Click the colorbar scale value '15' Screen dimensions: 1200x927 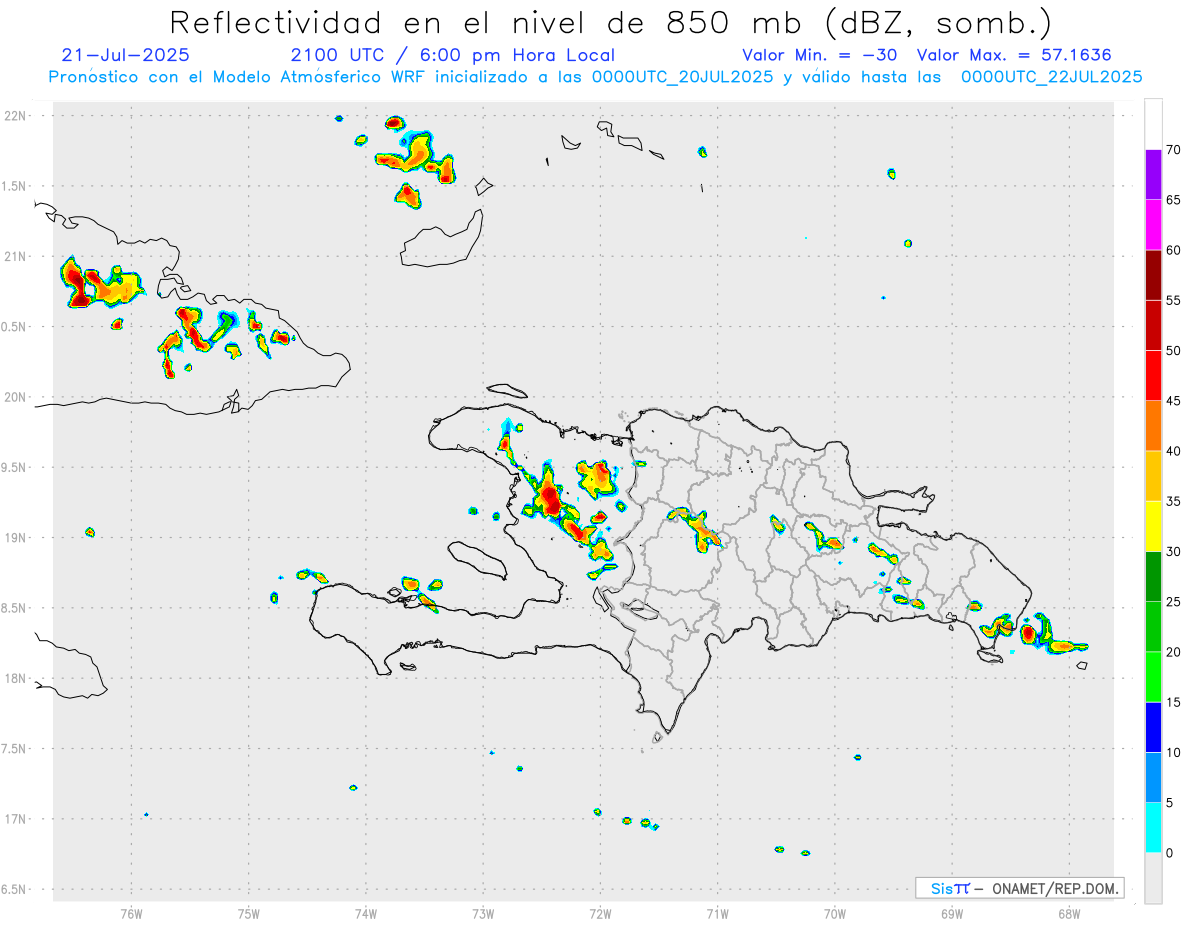(1174, 702)
